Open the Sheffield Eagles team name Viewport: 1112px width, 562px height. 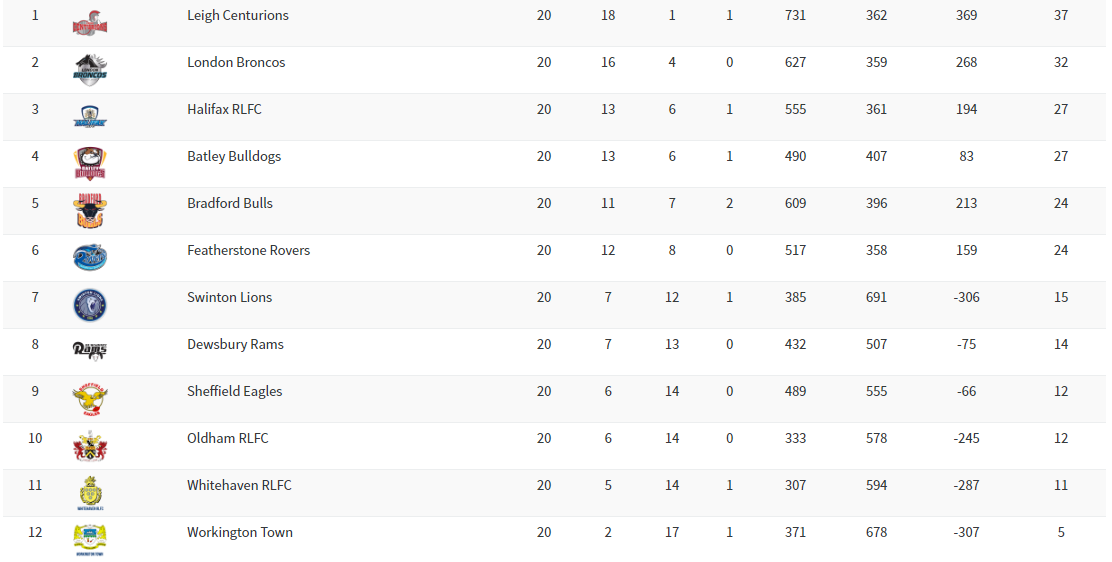click(234, 392)
